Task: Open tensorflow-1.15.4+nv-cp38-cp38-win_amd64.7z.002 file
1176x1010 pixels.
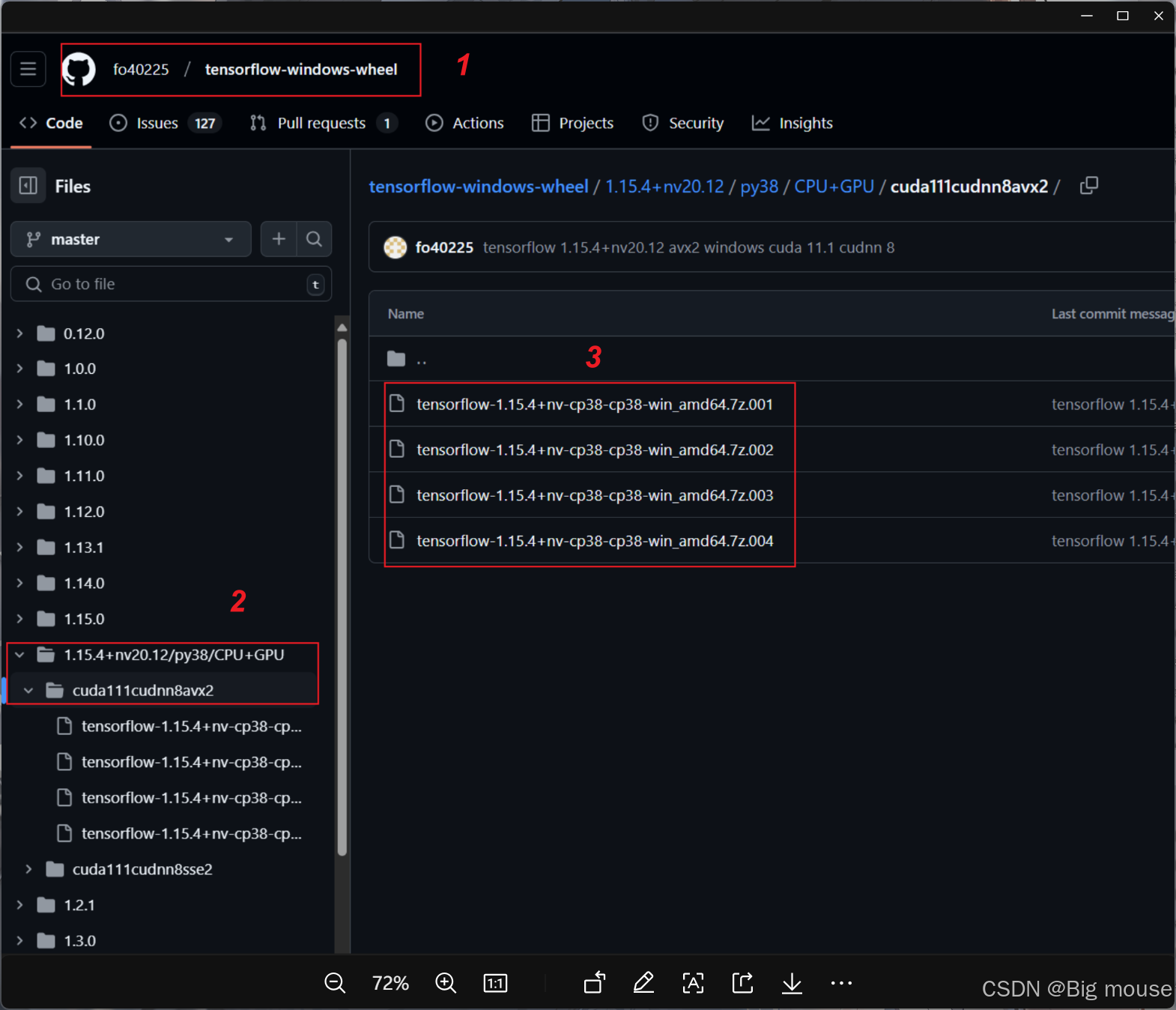Action: point(595,450)
